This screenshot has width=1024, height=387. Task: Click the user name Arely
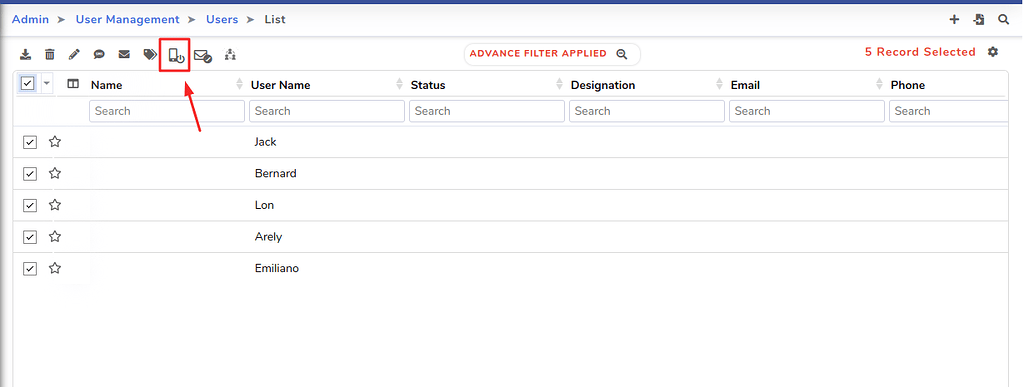(x=268, y=237)
